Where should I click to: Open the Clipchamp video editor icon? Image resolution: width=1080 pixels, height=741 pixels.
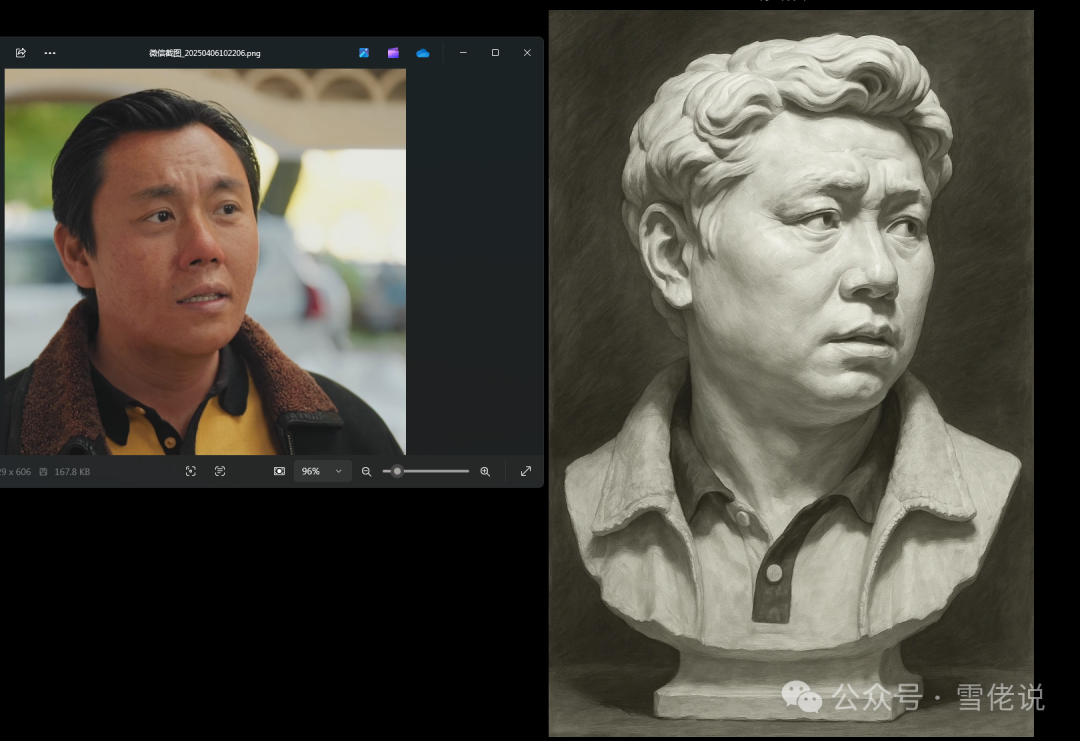pyautogui.click(x=393, y=53)
